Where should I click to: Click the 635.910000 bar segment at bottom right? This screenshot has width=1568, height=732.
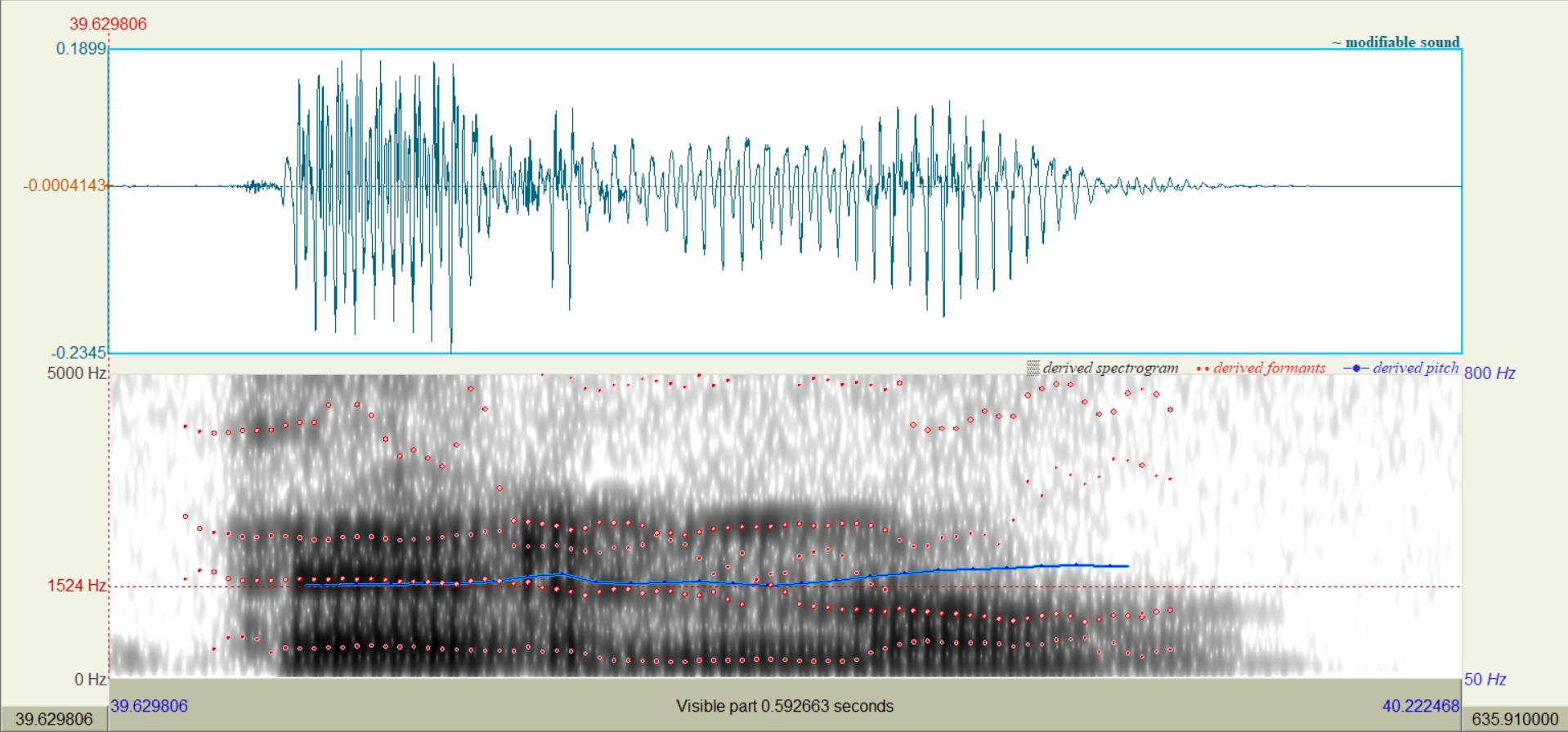point(1514,719)
